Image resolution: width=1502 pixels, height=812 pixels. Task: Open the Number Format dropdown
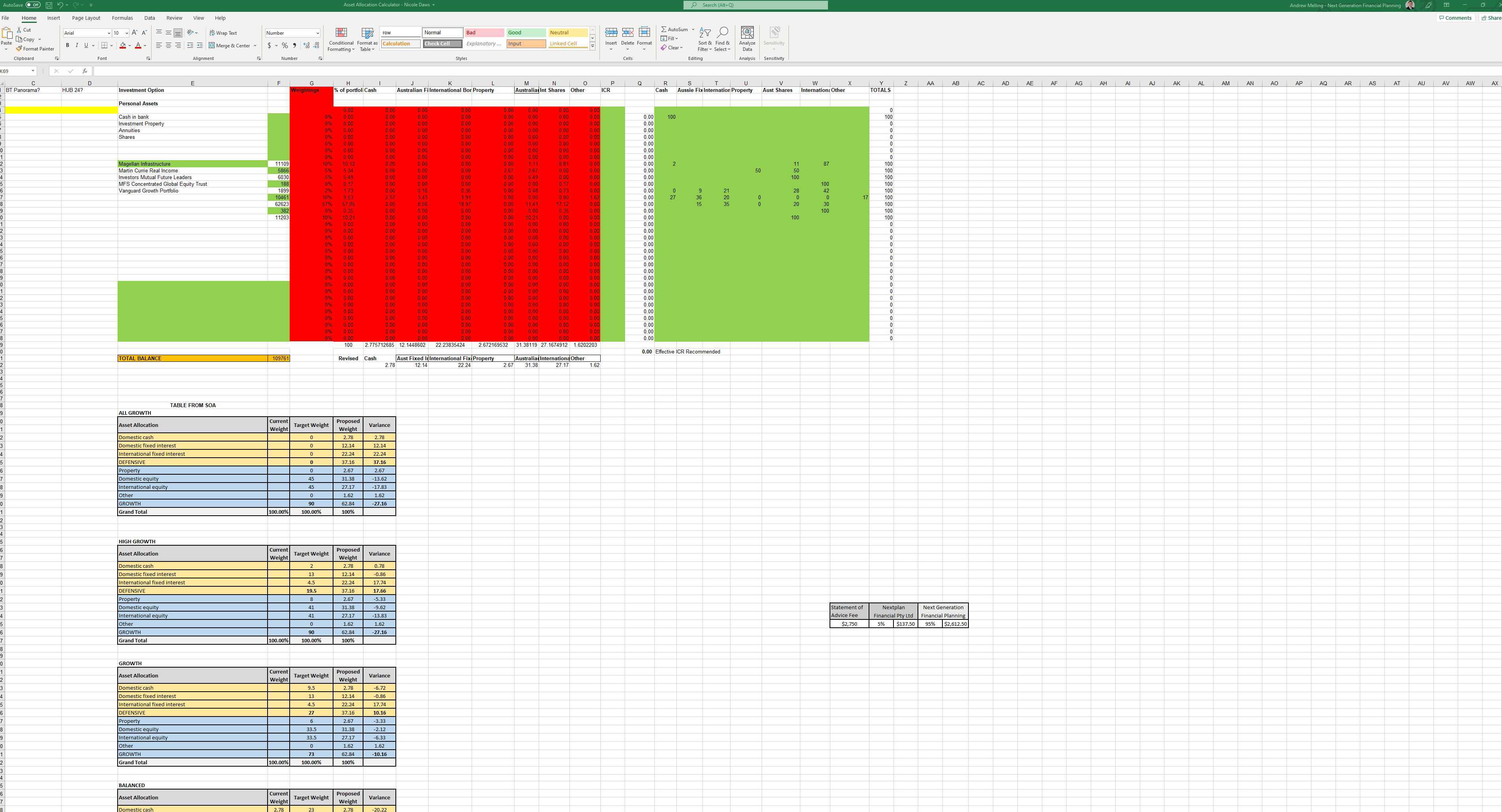pyautogui.click(x=318, y=33)
